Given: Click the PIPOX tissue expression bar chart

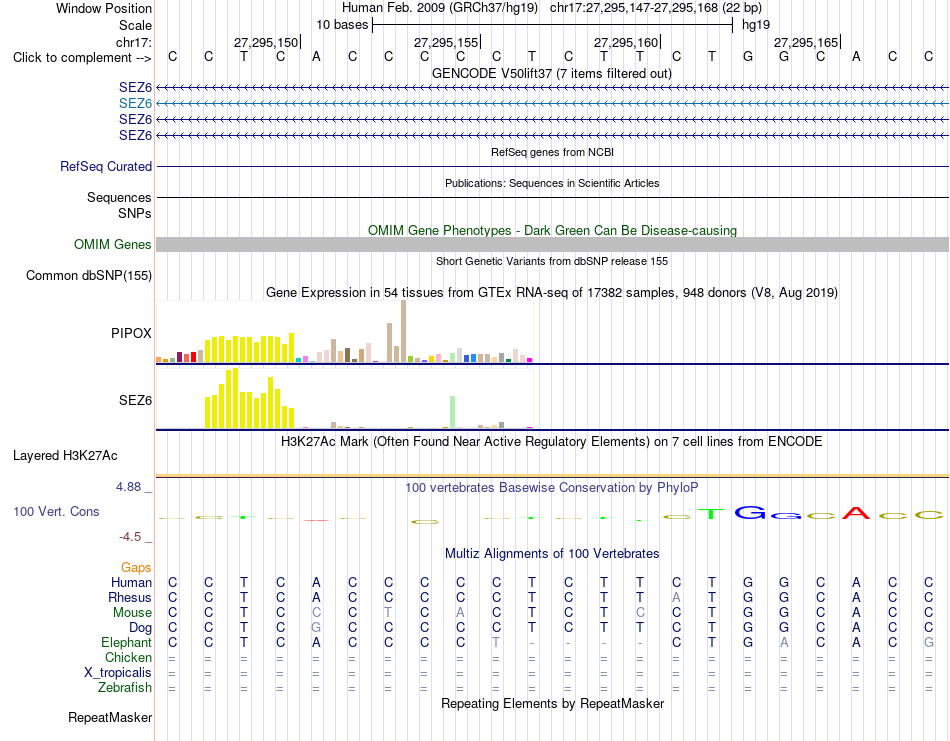Looking at the screenshot, I should (x=344, y=332).
